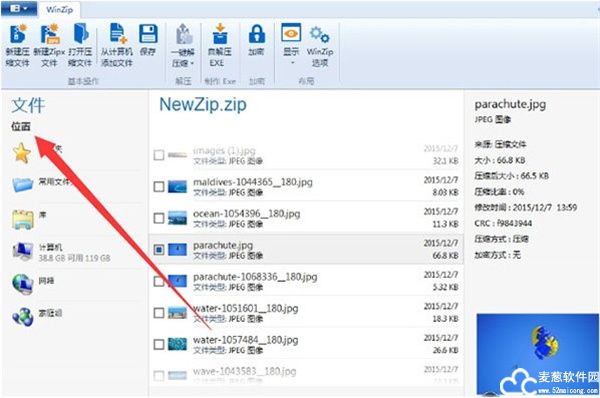Select file name parachute-1068336_180.jpg
This screenshot has width=600, height=398.
[255, 277]
